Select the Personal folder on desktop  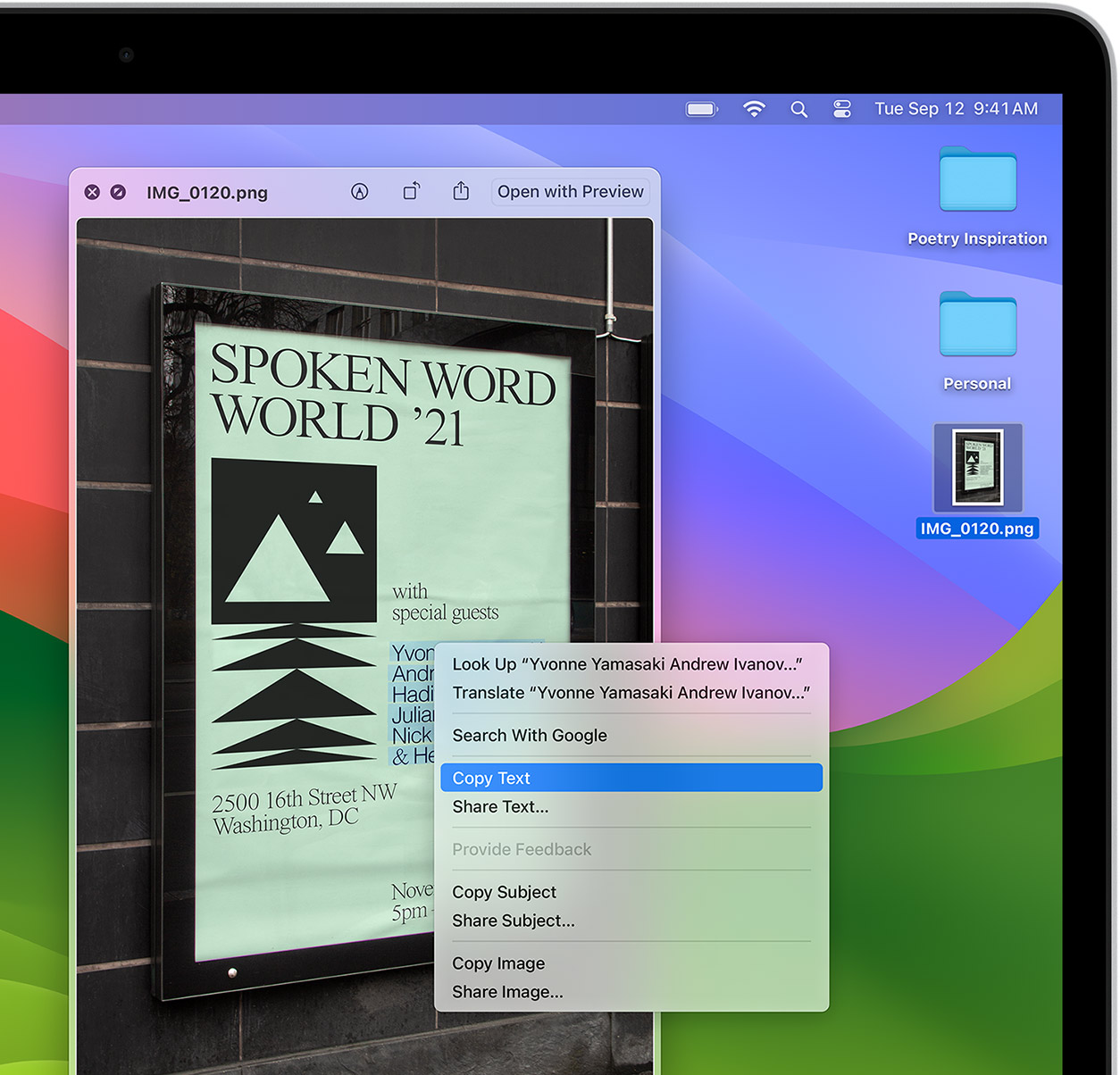[977, 326]
